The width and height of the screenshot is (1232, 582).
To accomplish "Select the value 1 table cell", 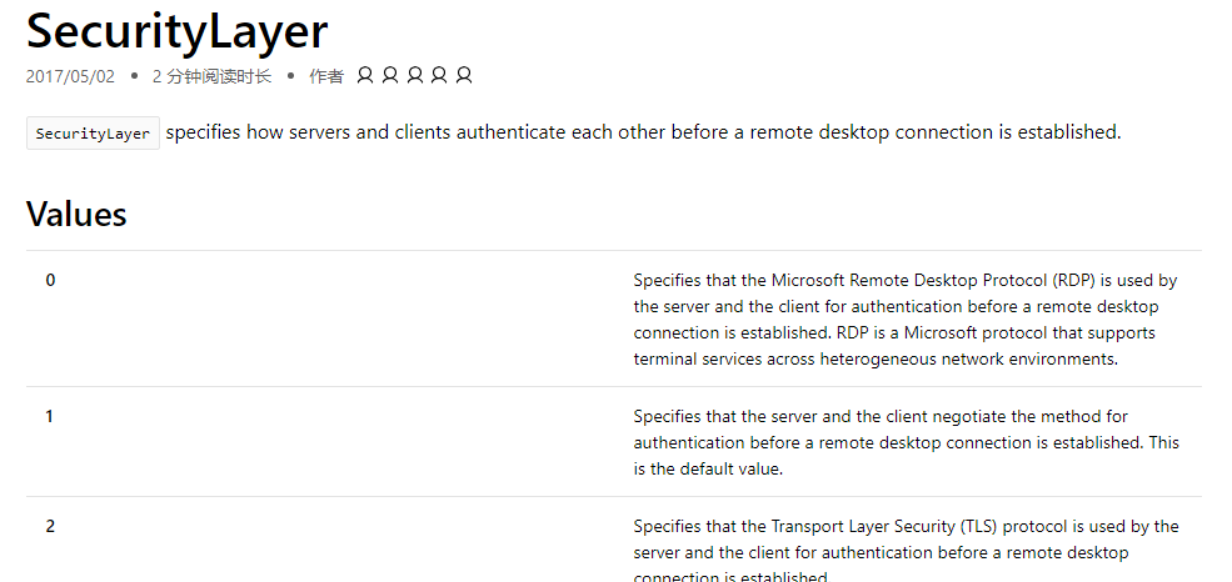I will point(49,417).
